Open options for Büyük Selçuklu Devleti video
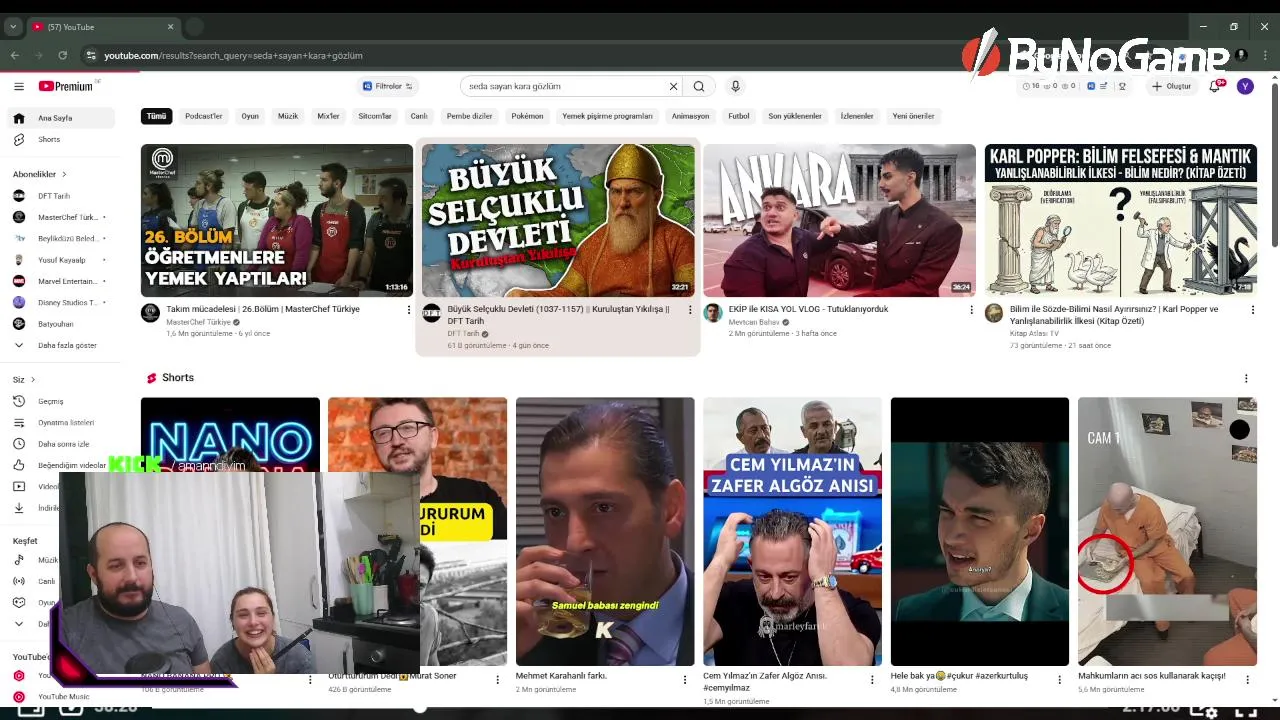1280x720 pixels. [x=689, y=310]
